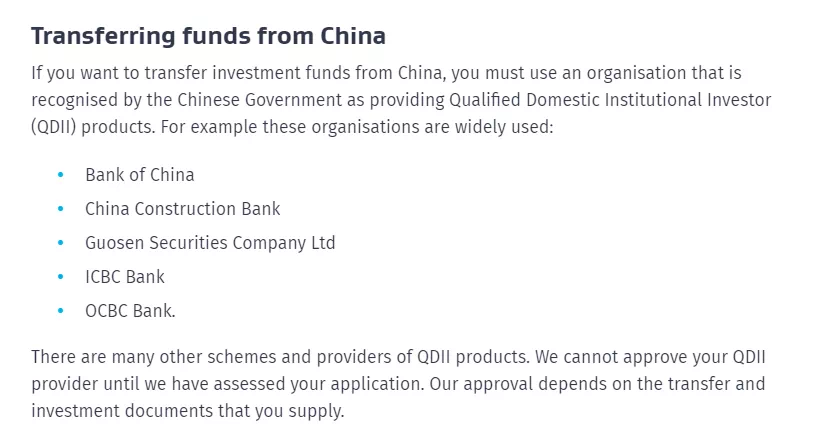This screenshot has height=447, width=823.
Task: Click the words 'Chinese Government' in paragraph
Action: [x=260, y=100]
